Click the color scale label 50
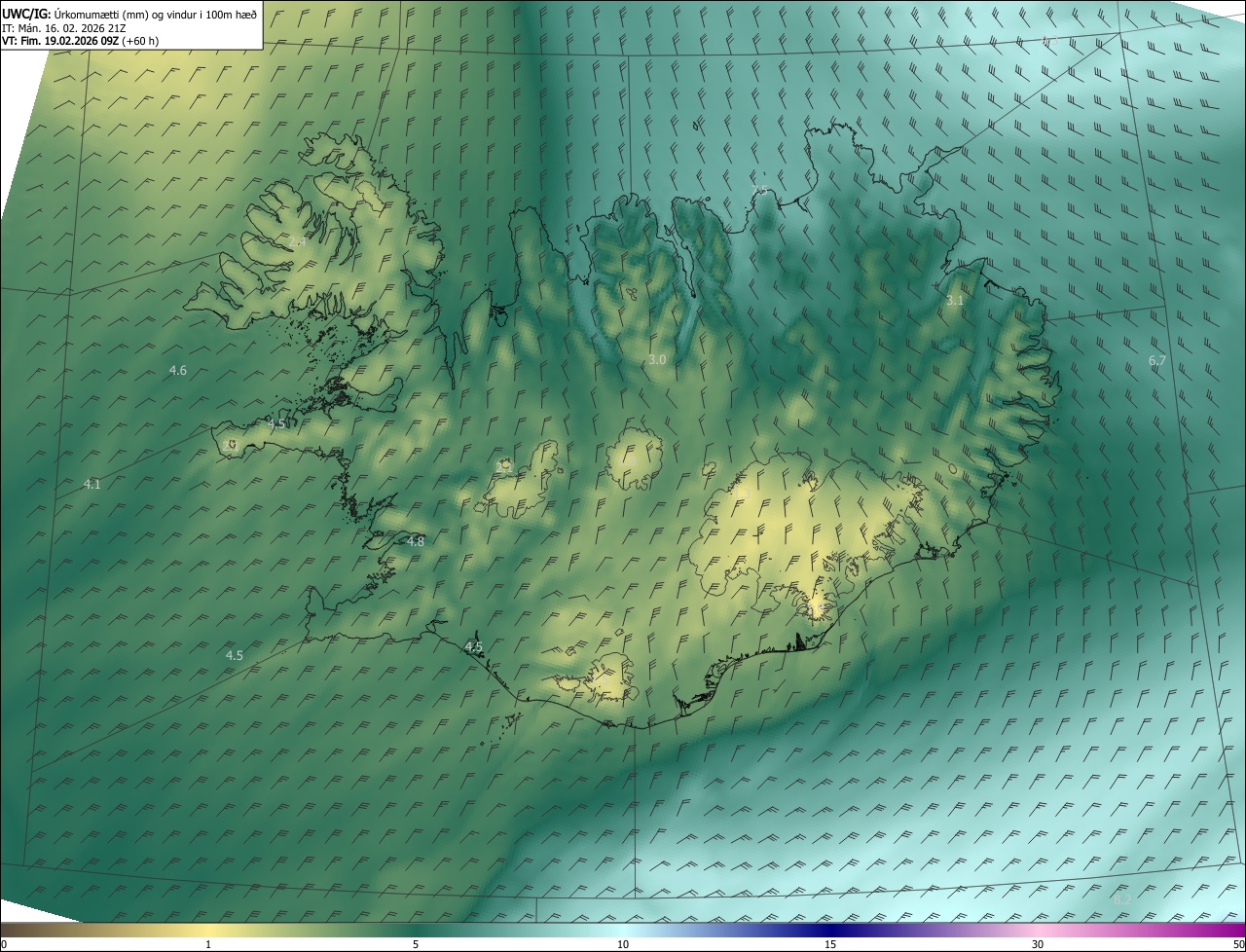Viewport: 1246px width, 952px height. pos(1238,944)
